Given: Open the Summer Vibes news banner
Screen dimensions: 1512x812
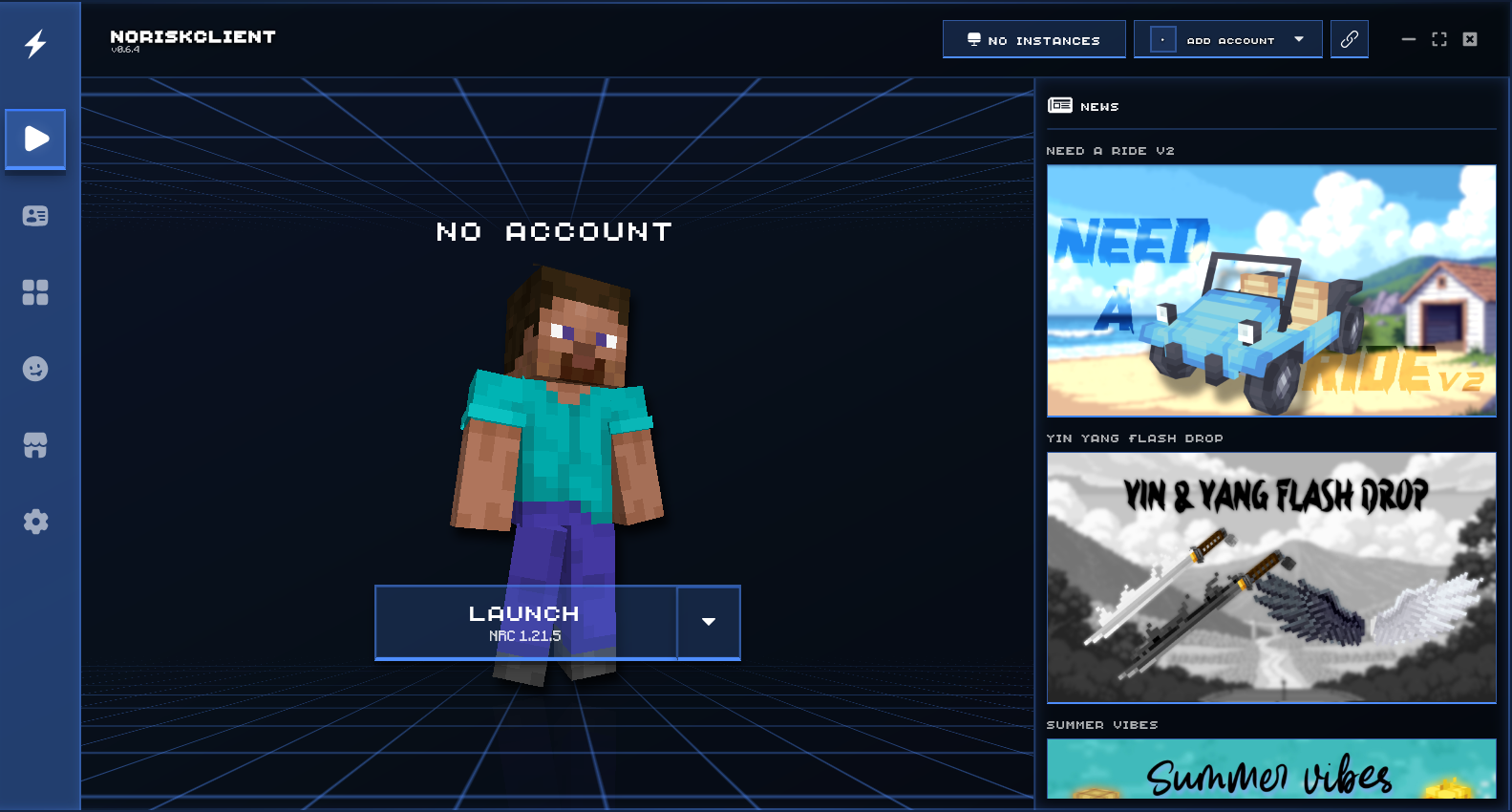Looking at the screenshot, I should [1271, 769].
